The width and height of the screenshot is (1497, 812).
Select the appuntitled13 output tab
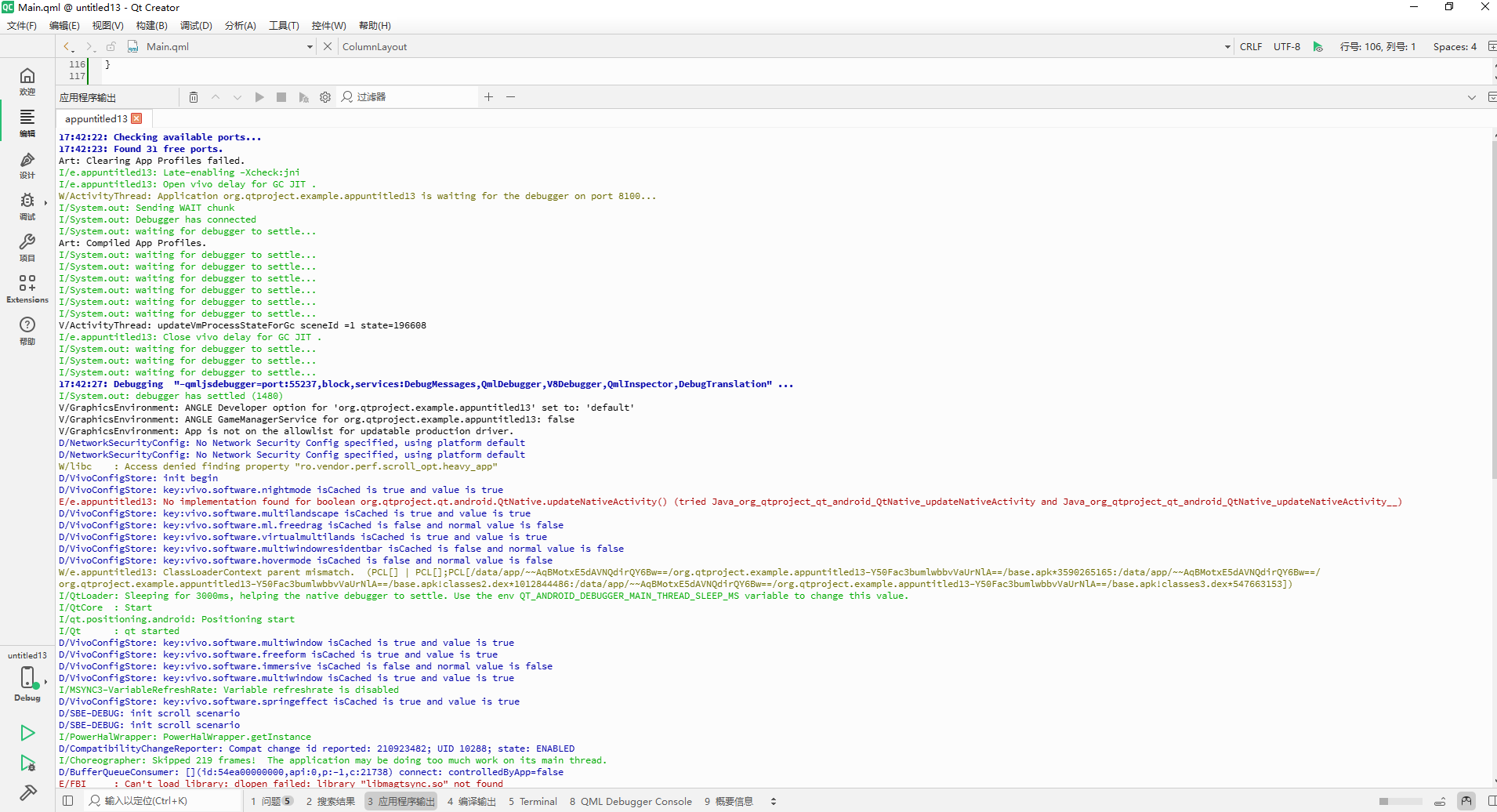tap(96, 119)
